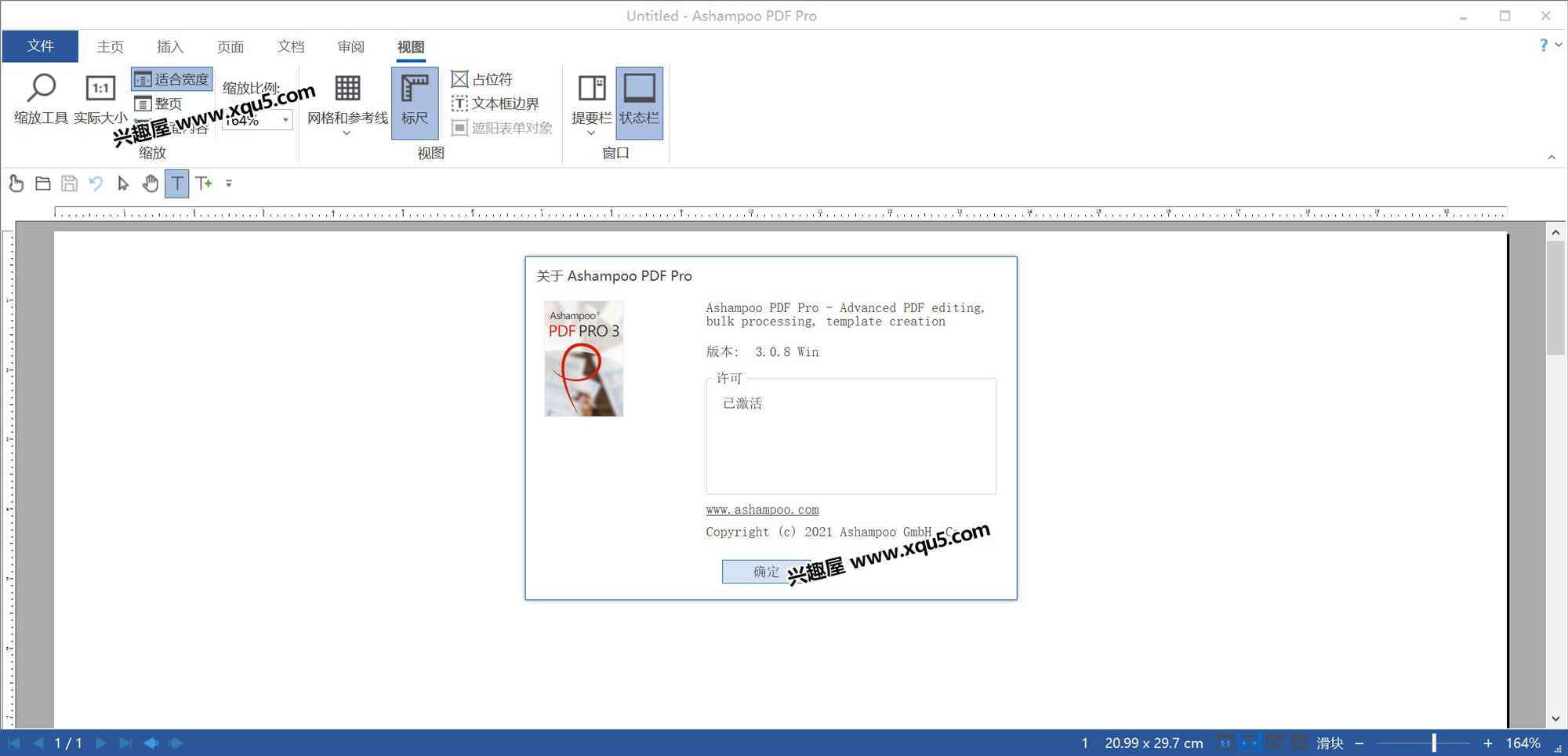Select the 视图 tab
Screen dimensions: 1568x756
411,47
